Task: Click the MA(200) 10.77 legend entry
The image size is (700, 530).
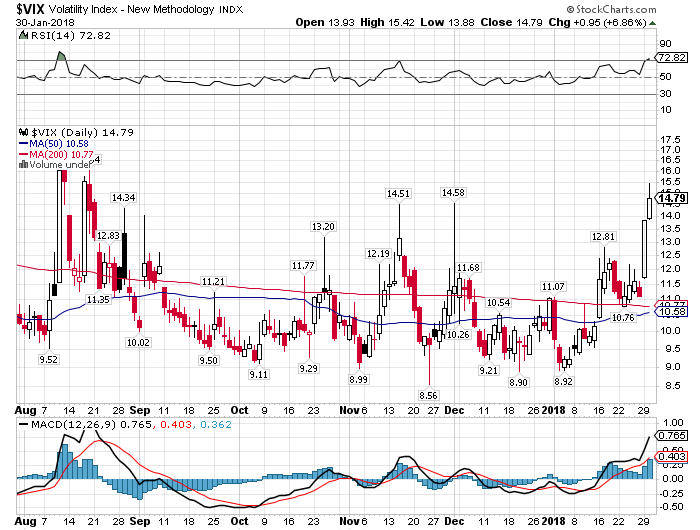Action: (x=56, y=154)
